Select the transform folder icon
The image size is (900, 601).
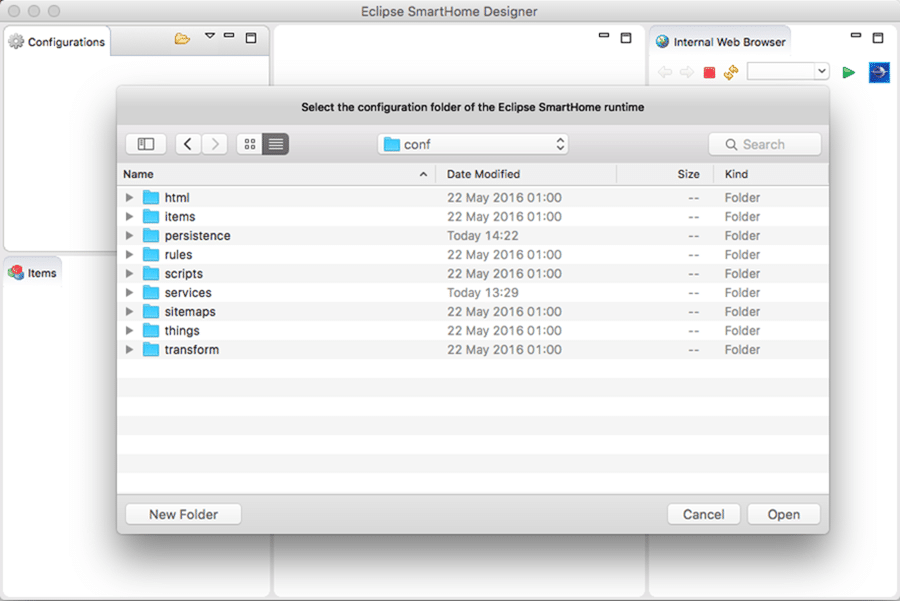(151, 349)
